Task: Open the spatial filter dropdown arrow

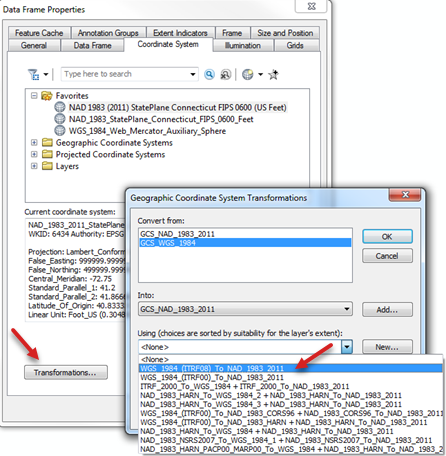Action: pos(46,74)
